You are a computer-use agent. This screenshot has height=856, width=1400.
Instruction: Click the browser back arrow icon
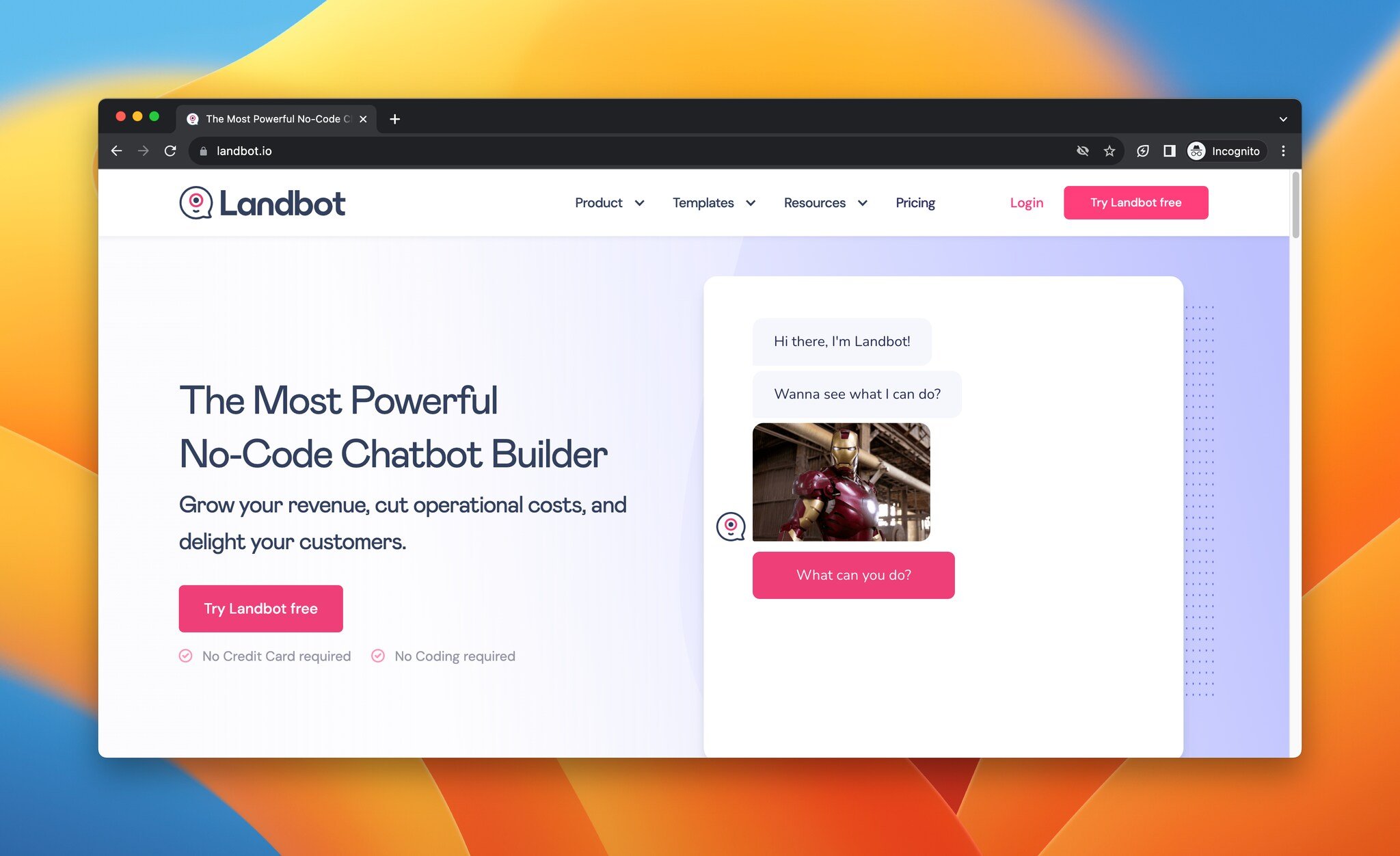pos(118,151)
